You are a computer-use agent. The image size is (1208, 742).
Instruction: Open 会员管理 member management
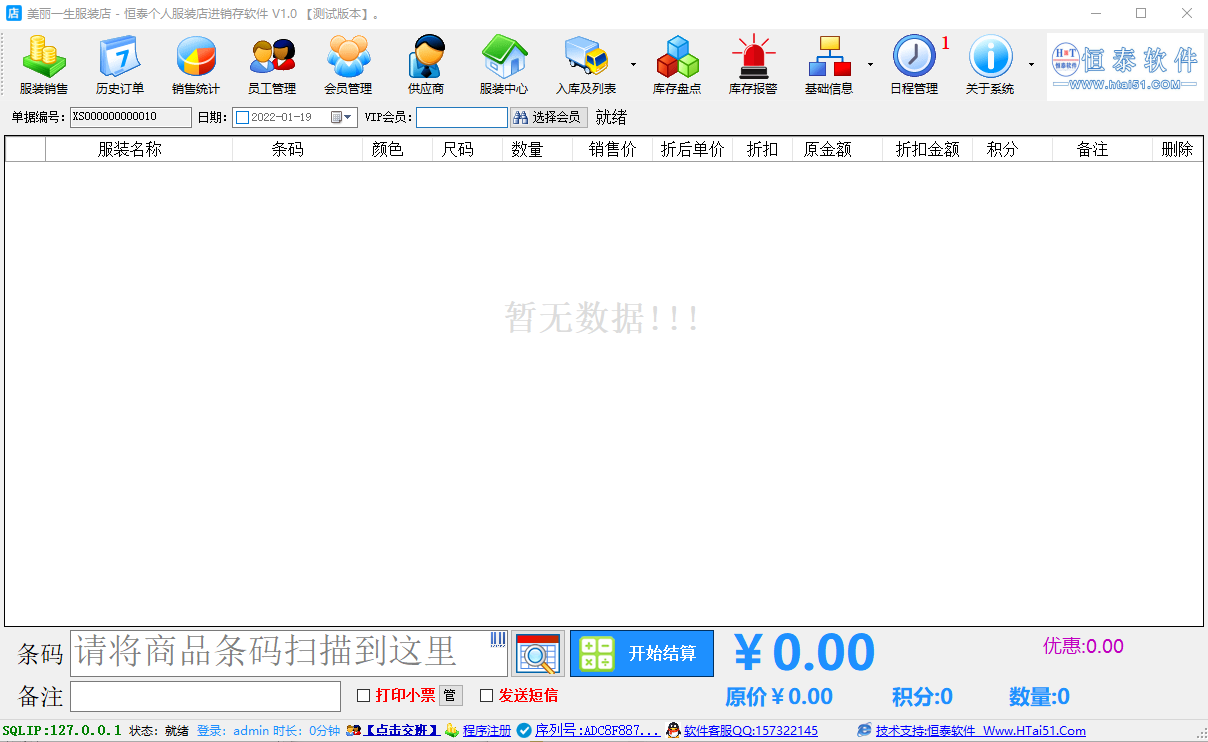[x=348, y=66]
